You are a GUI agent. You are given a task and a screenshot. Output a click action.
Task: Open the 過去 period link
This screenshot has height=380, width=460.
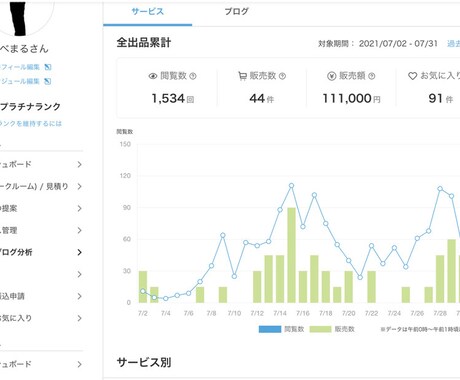[x=453, y=44]
